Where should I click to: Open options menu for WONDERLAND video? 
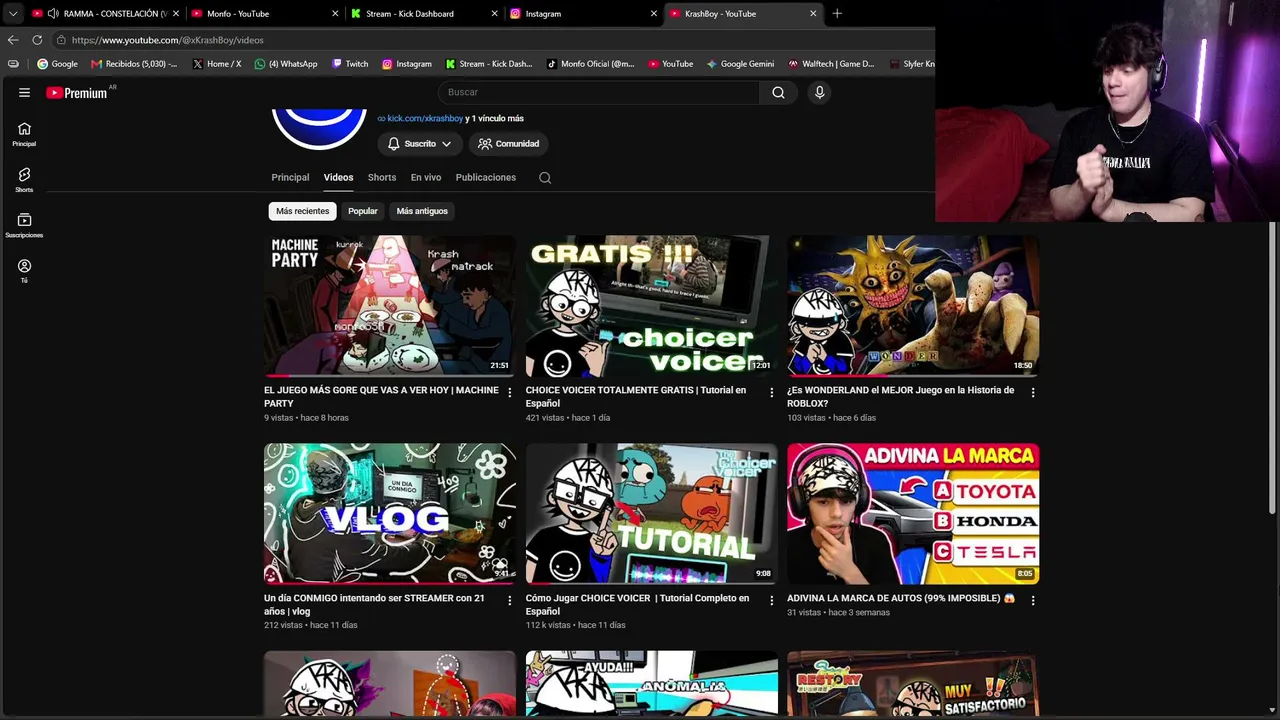1033,393
